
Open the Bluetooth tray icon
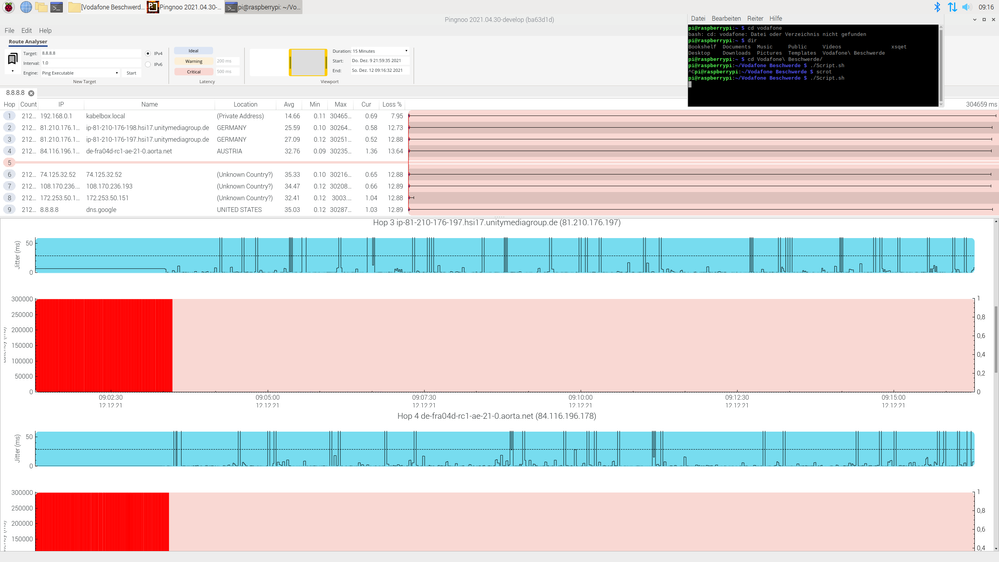[937, 7]
